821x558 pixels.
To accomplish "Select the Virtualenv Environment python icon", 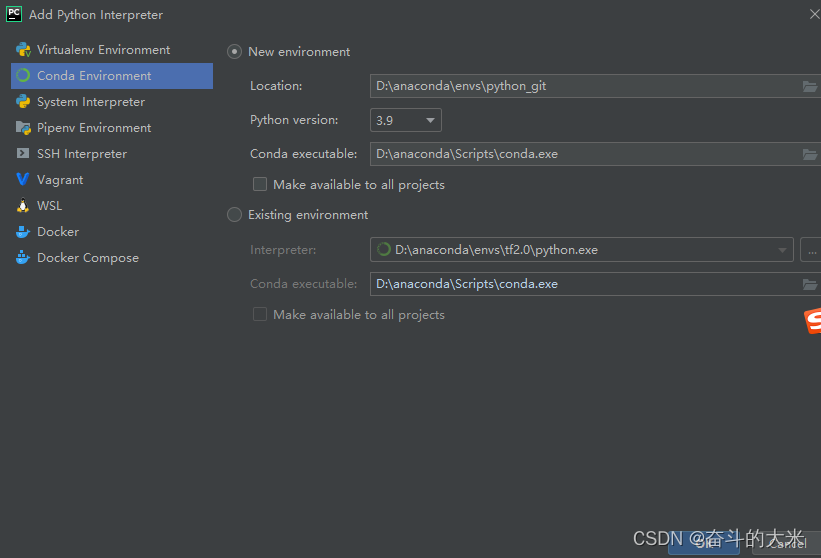I will [x=24, y=50].
